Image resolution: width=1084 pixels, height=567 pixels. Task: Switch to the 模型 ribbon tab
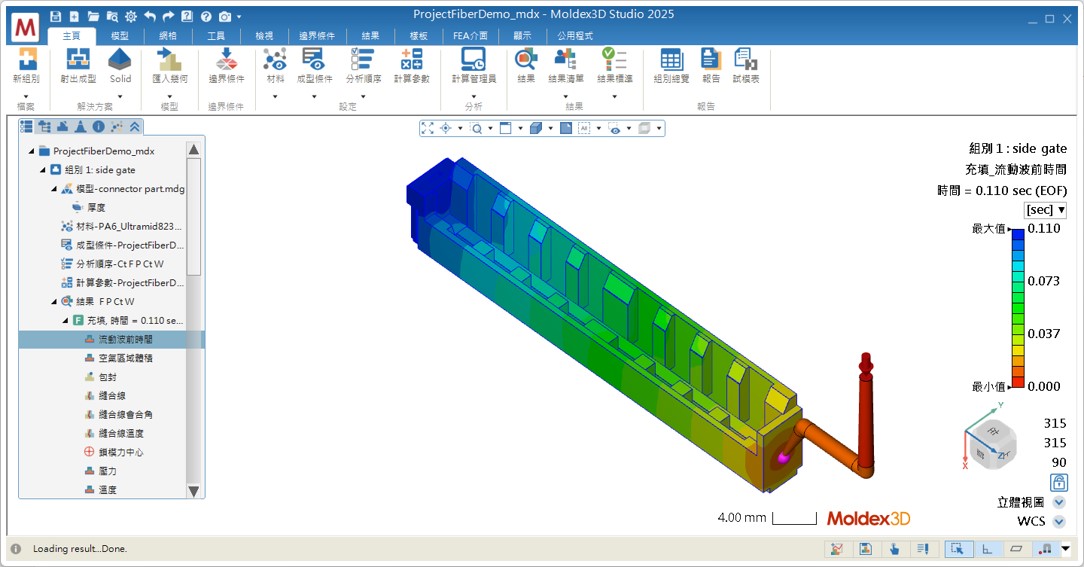[120, 35]
